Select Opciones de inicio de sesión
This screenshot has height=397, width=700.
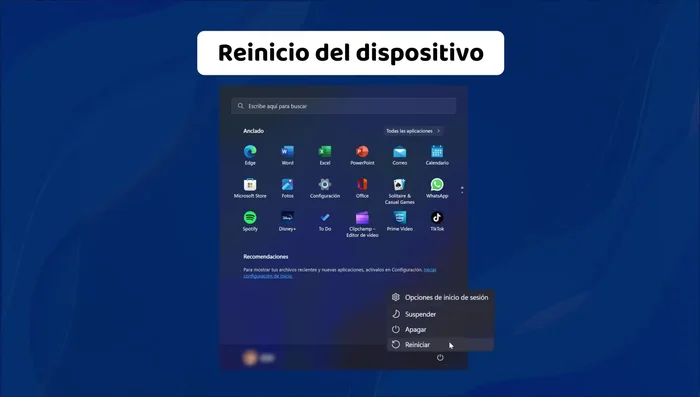coord(440,297)
